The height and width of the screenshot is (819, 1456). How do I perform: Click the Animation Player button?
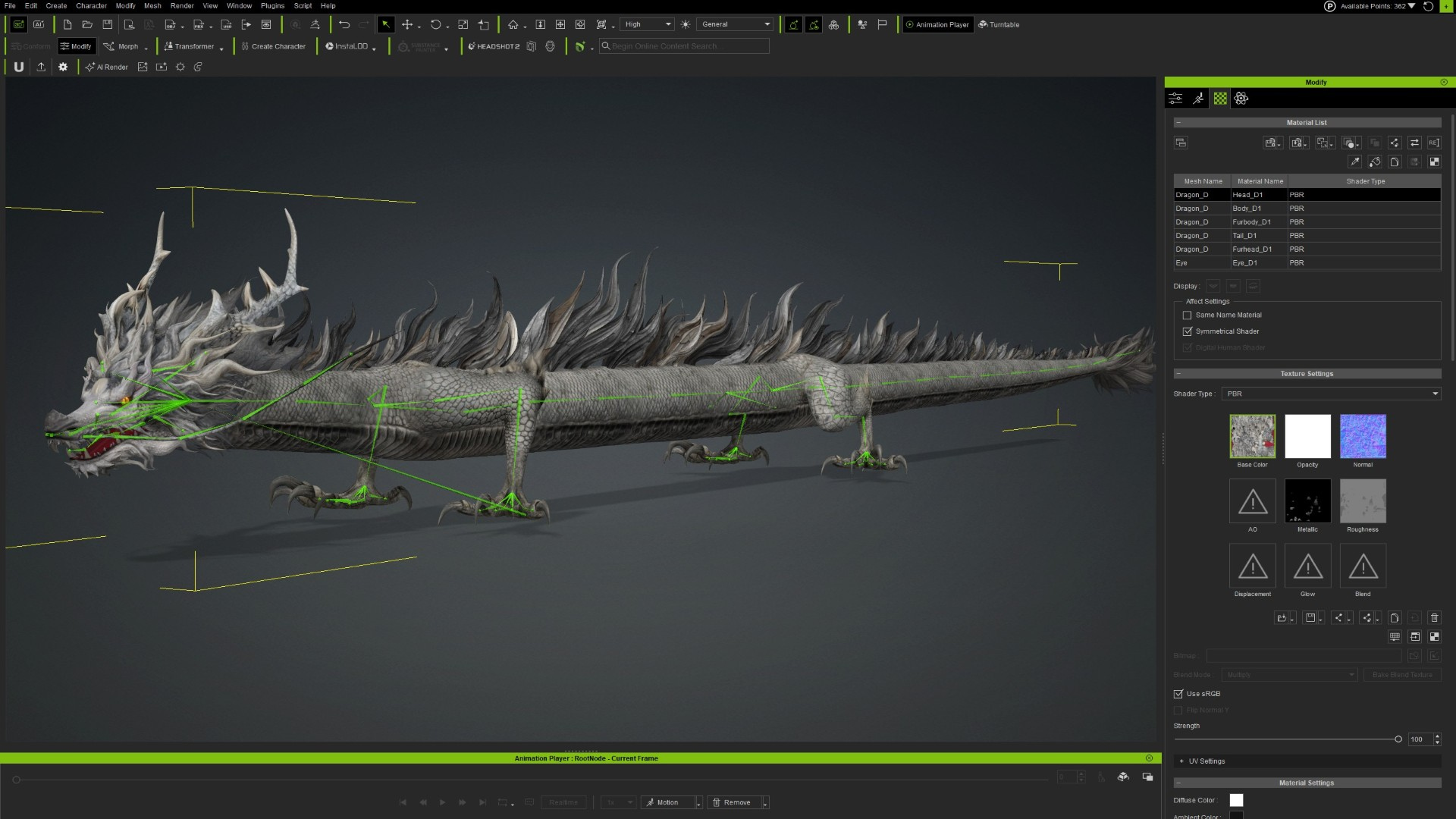[937, 24]
